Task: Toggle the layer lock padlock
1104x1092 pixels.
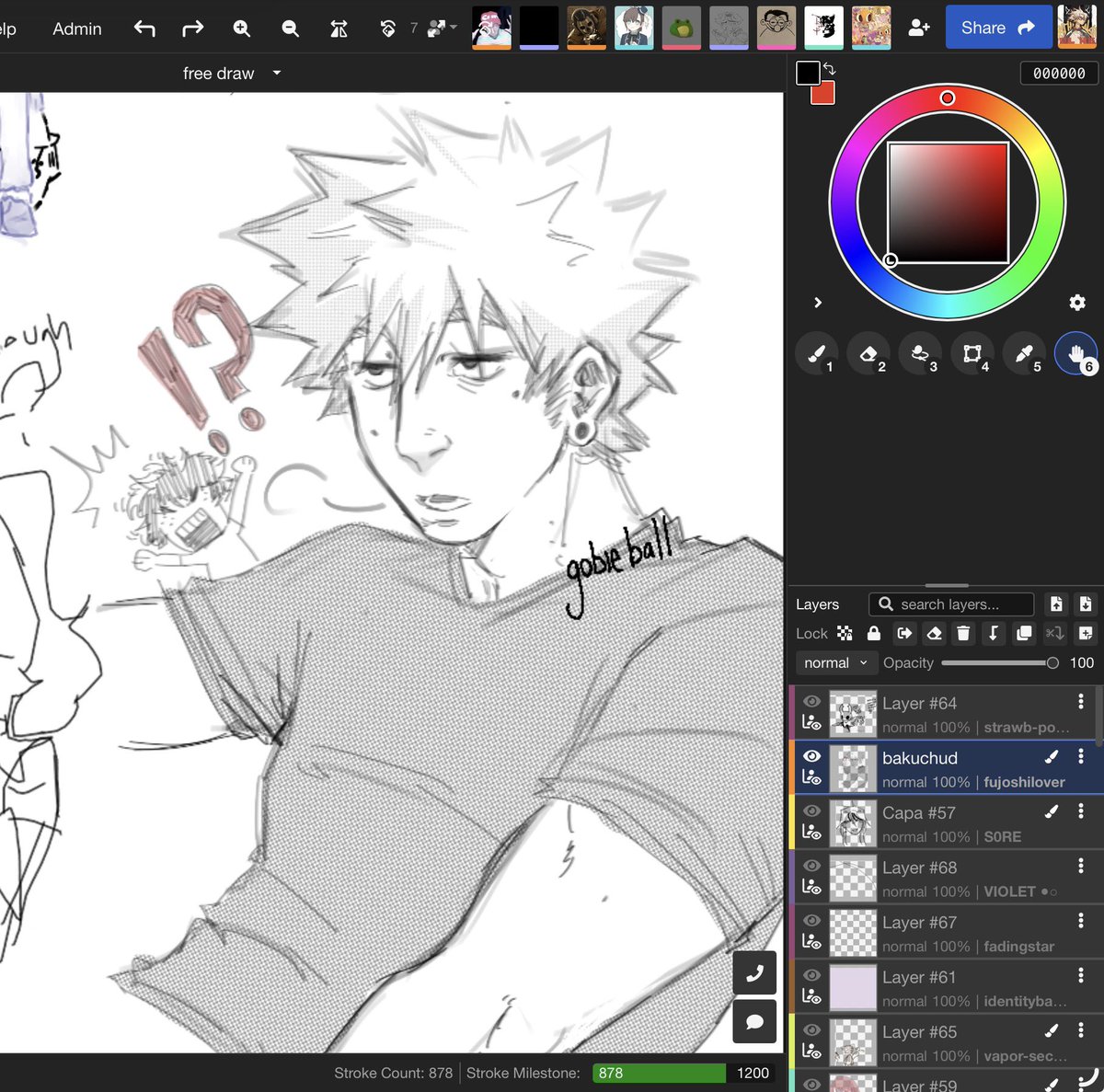Action: tap(874, 633)
